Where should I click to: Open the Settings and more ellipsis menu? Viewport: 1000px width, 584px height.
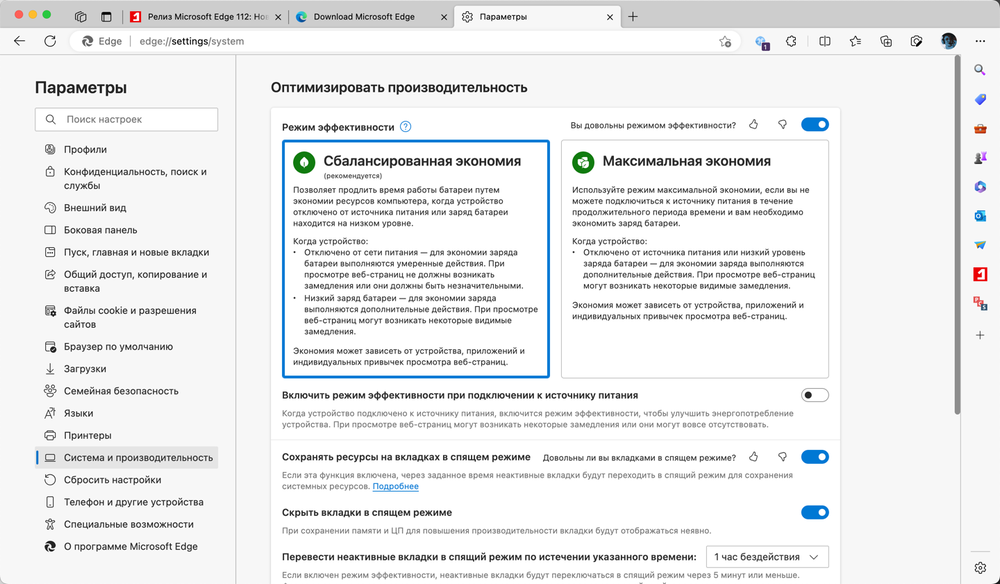pyautogui.click(x=980, y=41)
